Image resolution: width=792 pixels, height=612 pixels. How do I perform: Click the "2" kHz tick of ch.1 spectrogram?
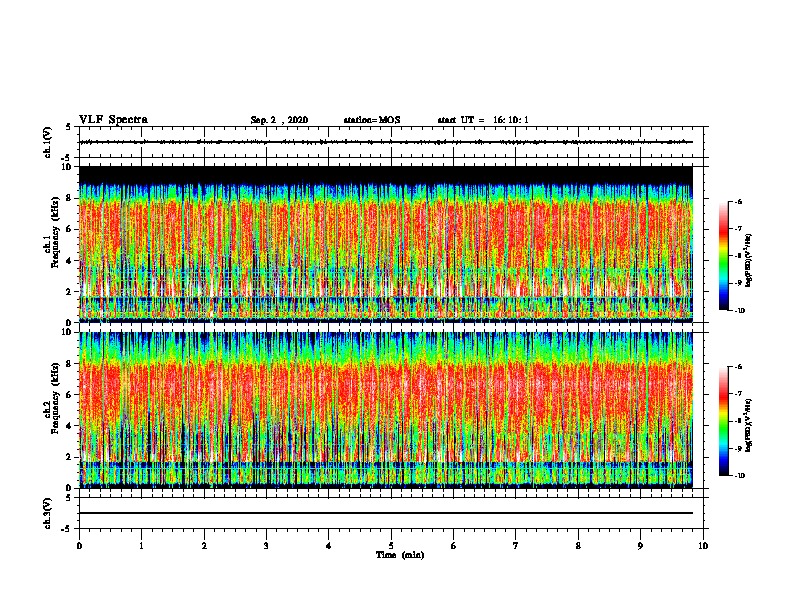point(70,292)
